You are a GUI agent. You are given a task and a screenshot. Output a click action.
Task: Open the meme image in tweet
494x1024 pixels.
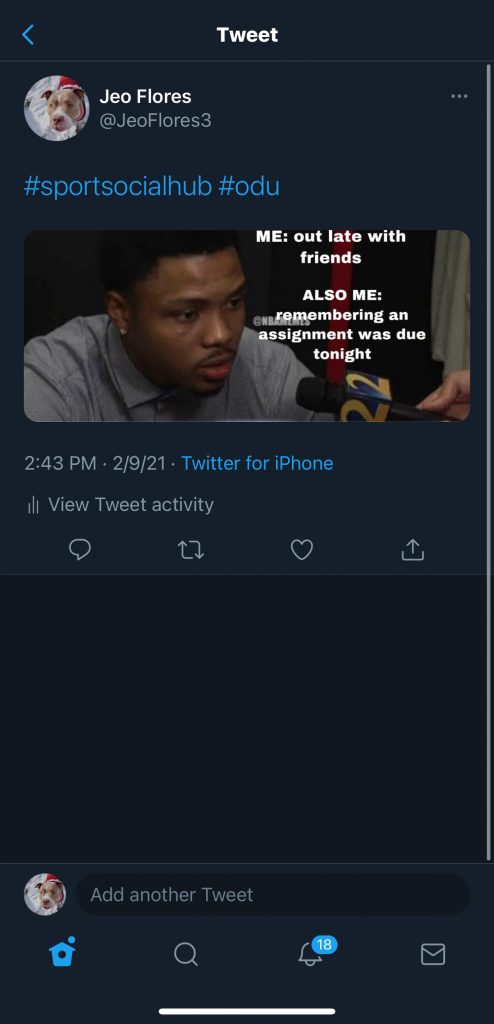(247, 325)
